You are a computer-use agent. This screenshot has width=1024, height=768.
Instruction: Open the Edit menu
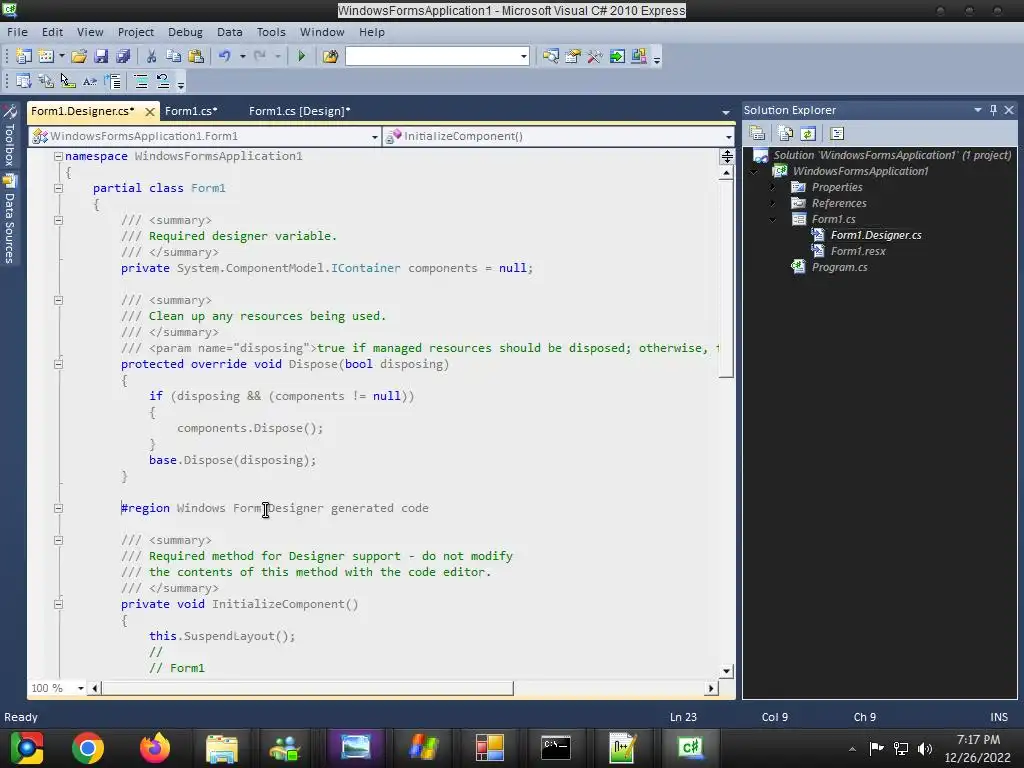click(x=52, y=32)
